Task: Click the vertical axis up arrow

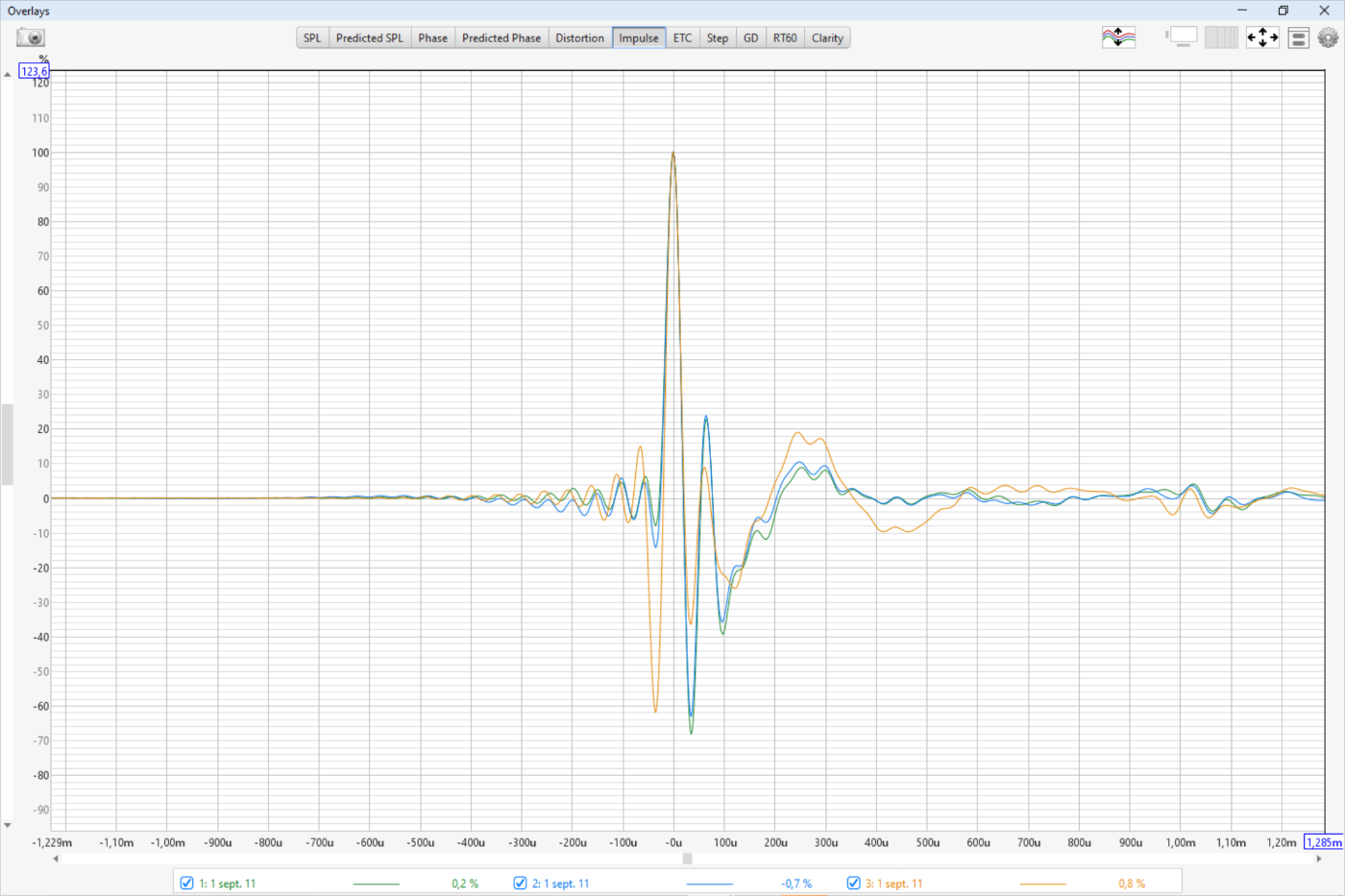Action: pos(8,74)
